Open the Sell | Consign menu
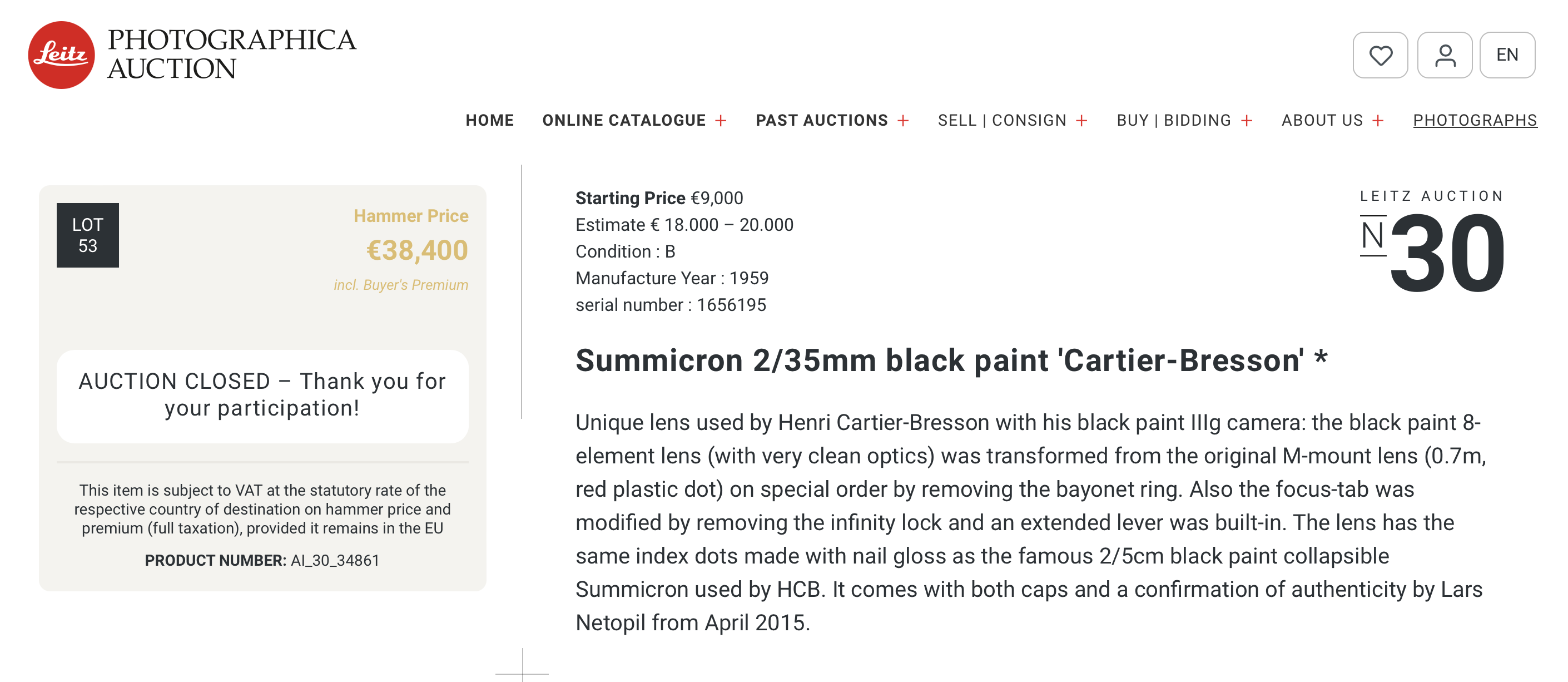 [1002, 120]
